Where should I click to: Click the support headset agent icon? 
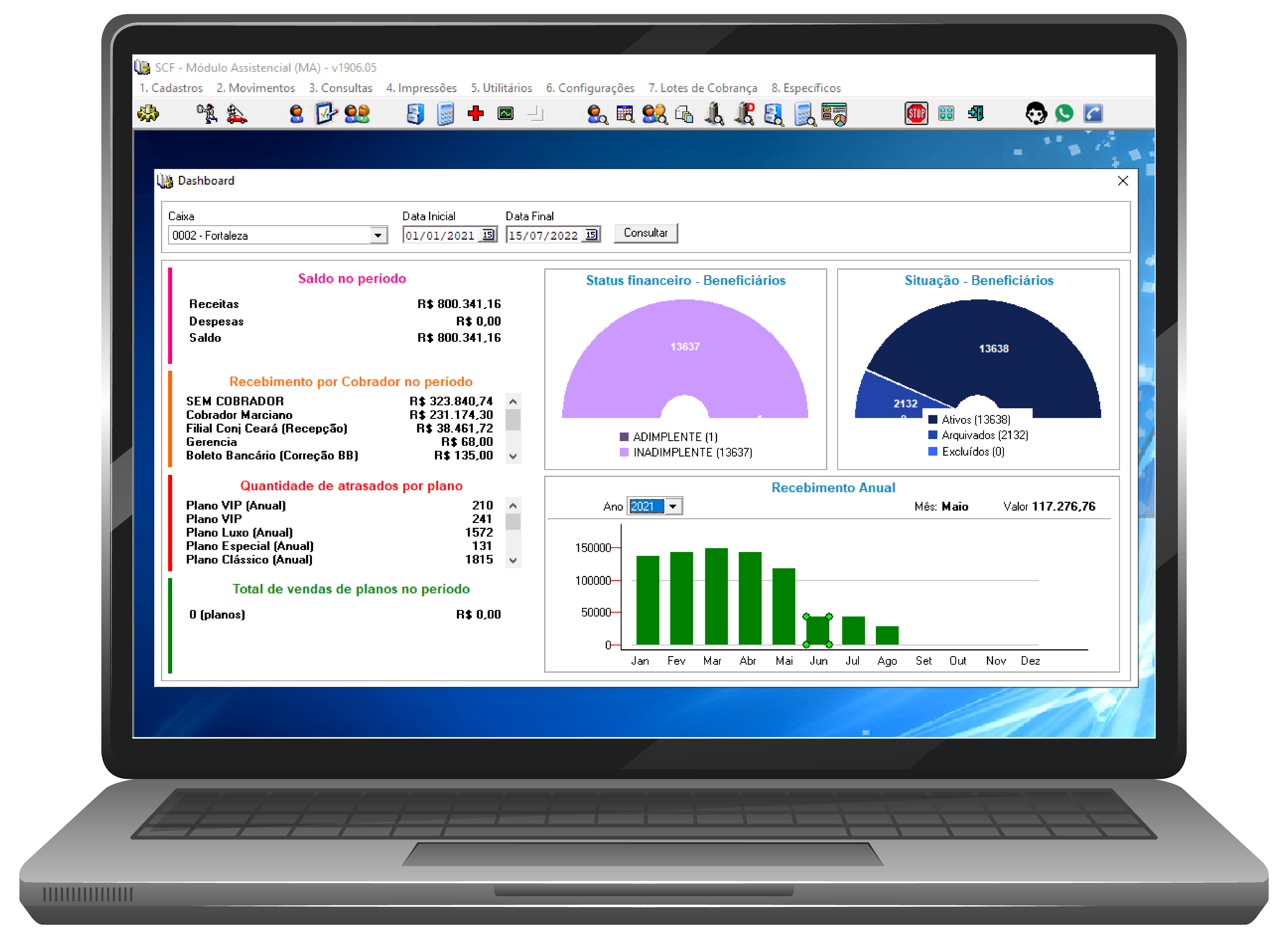point(1036,114)
